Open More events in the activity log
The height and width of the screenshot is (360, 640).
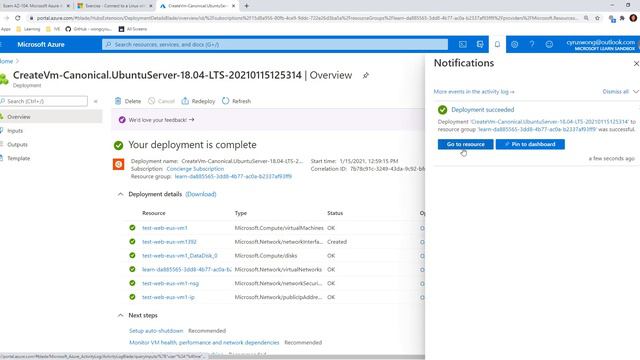pos(473,92)
